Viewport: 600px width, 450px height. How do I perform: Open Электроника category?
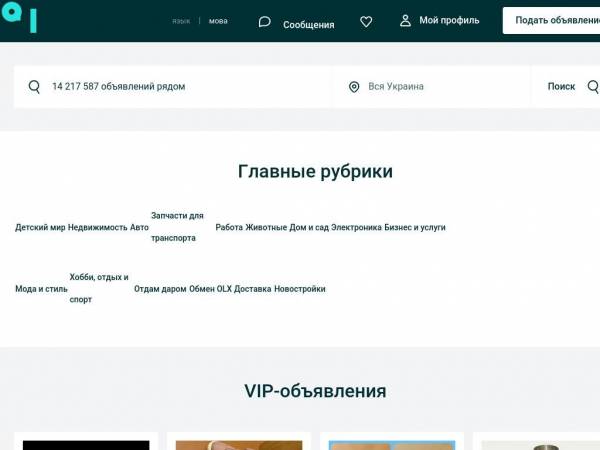(x=356, y=227)
